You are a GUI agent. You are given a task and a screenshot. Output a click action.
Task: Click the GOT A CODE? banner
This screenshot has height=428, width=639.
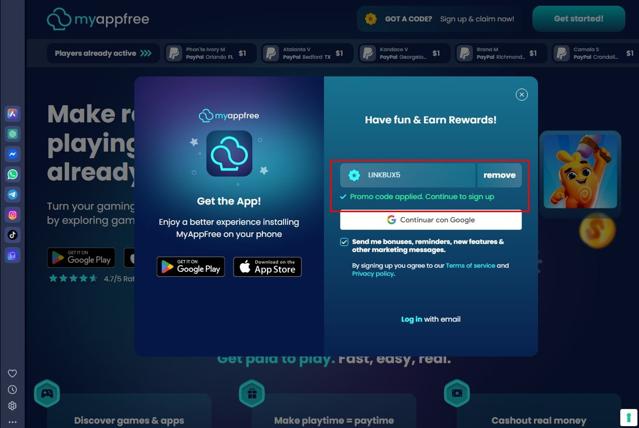441,19
